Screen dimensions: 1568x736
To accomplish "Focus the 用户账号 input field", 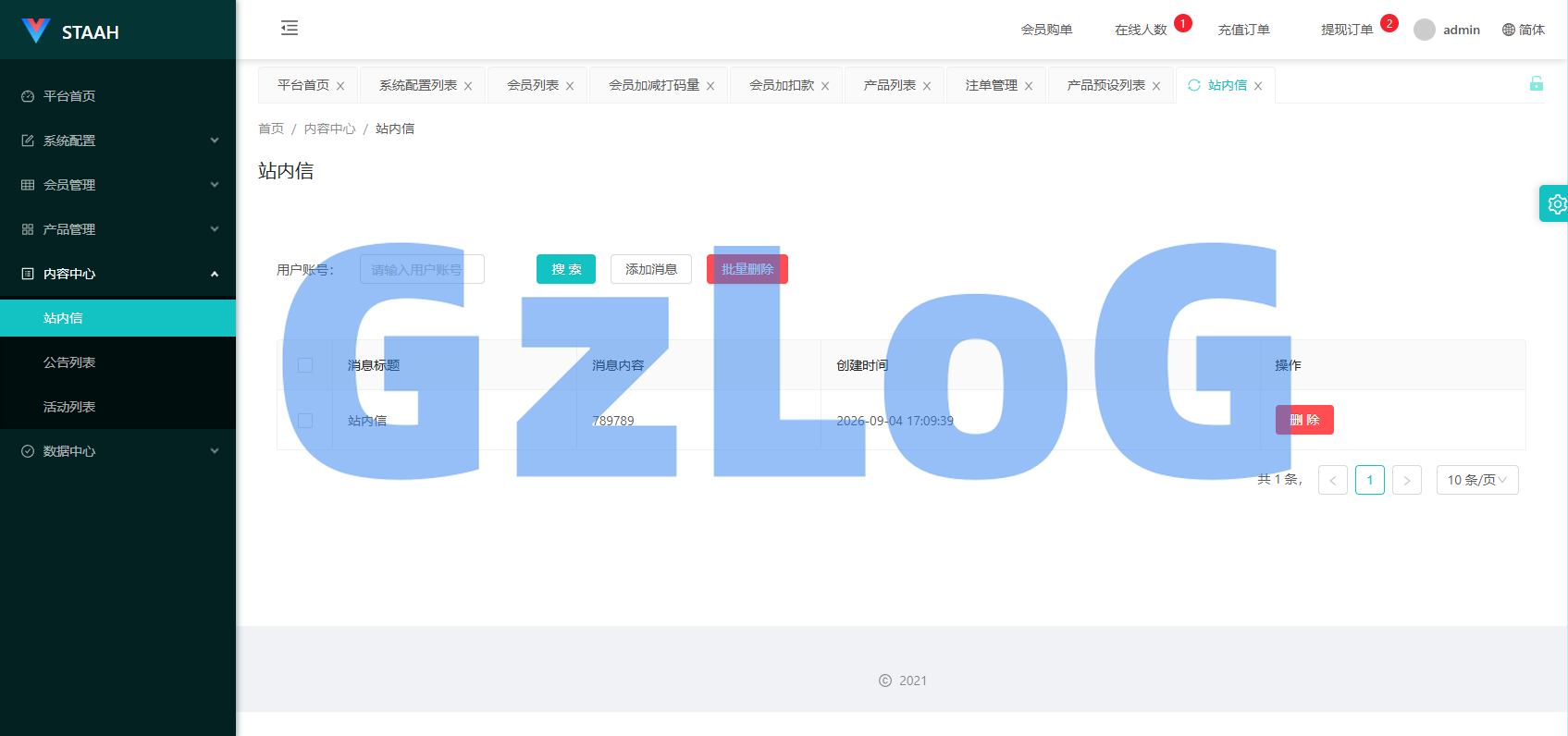I will (422, 269).
